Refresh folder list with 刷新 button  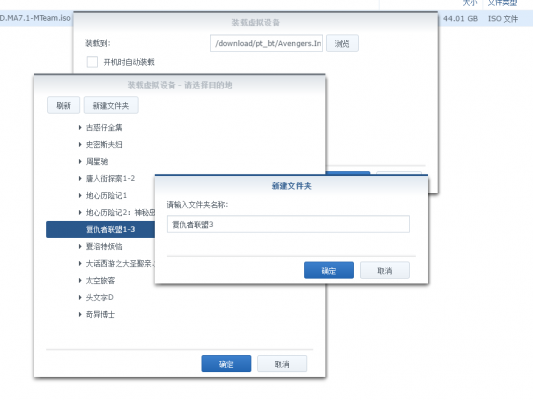coord(64,105)
